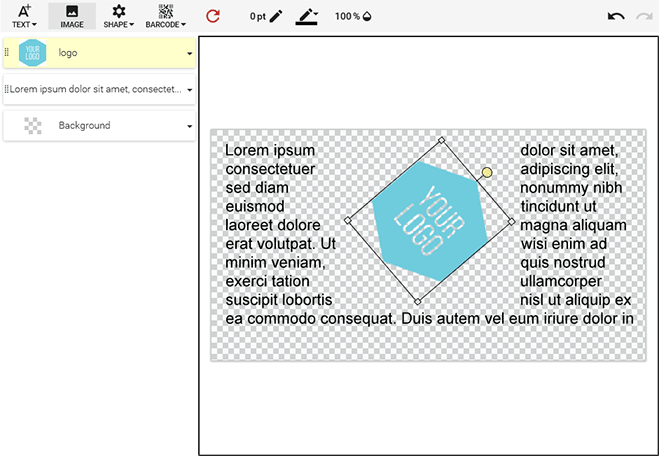Select the Lorem ipsum text layer
Image resolution: width=659 pixels, height=456 pixels.
coord(95,89)
